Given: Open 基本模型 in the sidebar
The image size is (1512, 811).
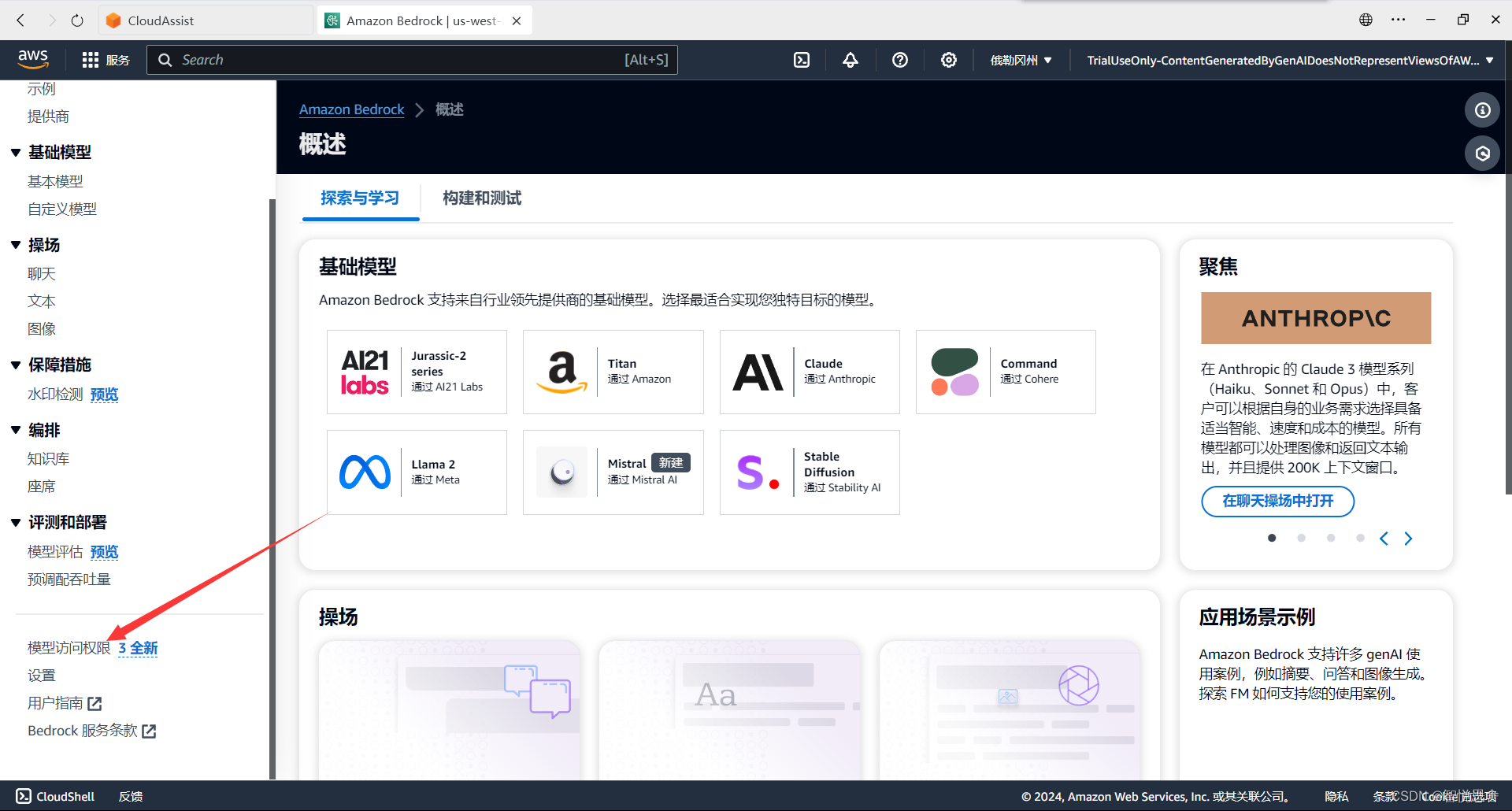Looking at the screenshot, I should click(x=55, y=181).
